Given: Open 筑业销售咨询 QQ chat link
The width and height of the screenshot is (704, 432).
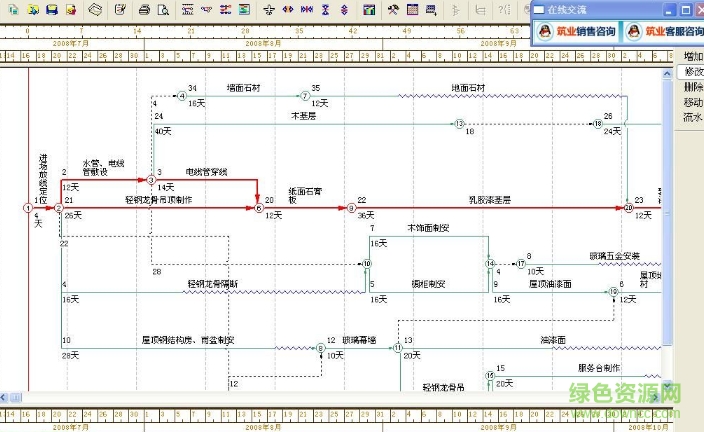Looking at the screenshot, I should [x=576, y=31].
